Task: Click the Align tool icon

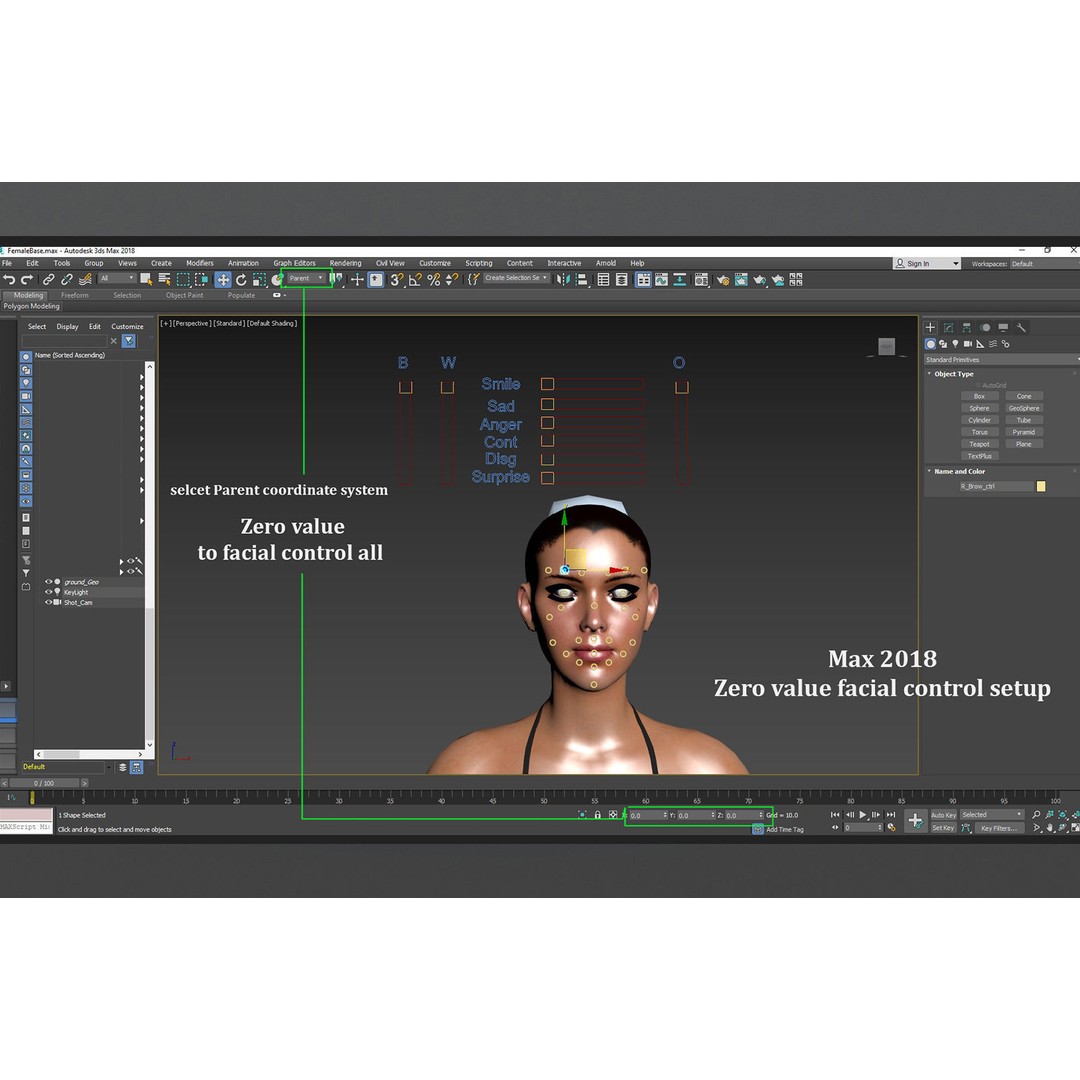Action: [582, 280]
